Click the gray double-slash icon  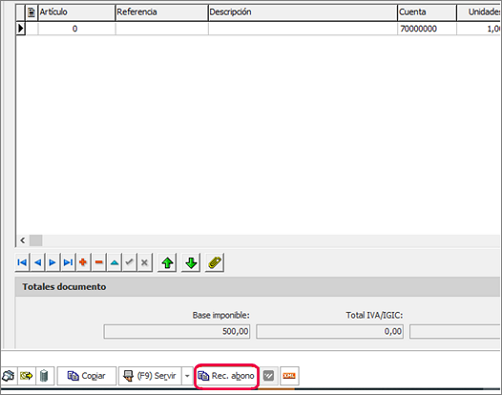(x=269, y=376)
